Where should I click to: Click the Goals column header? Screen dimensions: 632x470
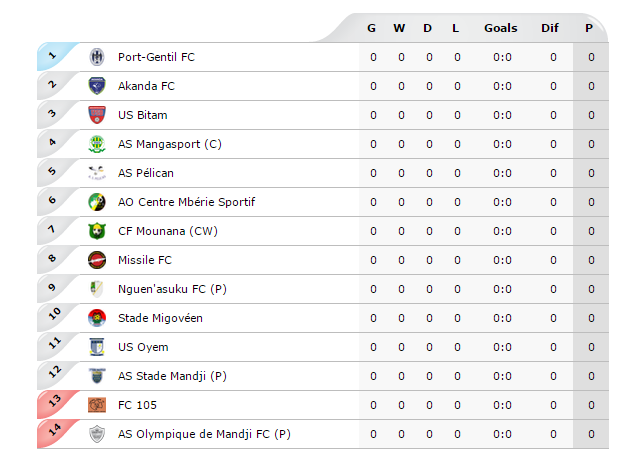point(501,28)
